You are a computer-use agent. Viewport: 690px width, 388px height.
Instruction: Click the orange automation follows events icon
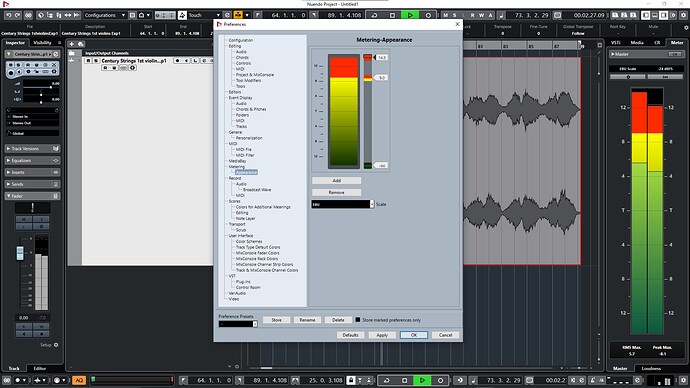click(x=238, y=15)
